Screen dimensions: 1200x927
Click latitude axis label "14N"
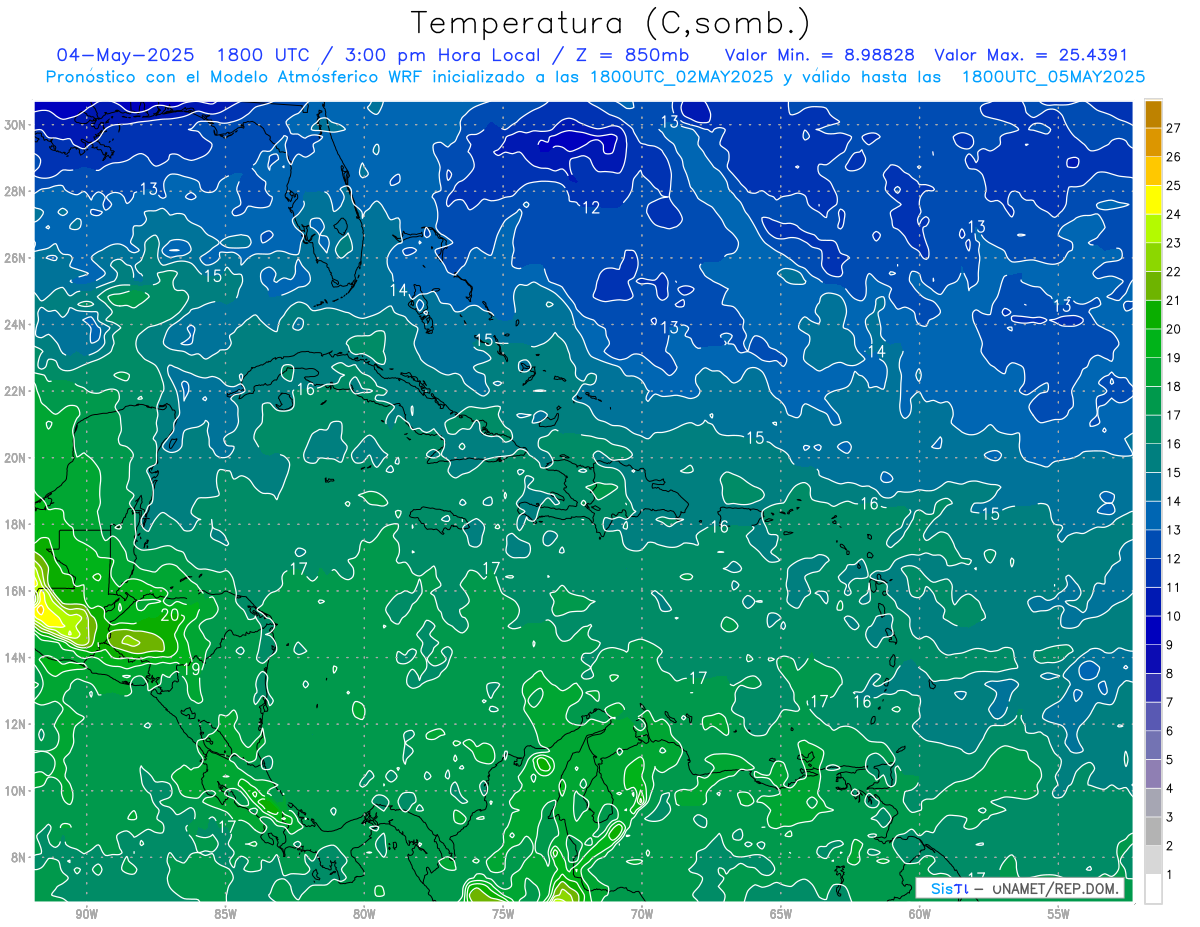point(15,658)
